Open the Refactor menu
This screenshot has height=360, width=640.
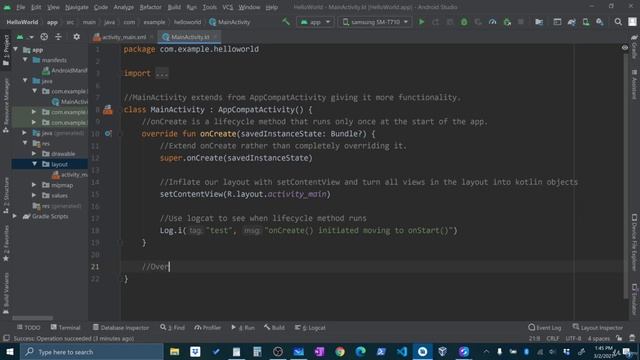click(x=150, y=7)
